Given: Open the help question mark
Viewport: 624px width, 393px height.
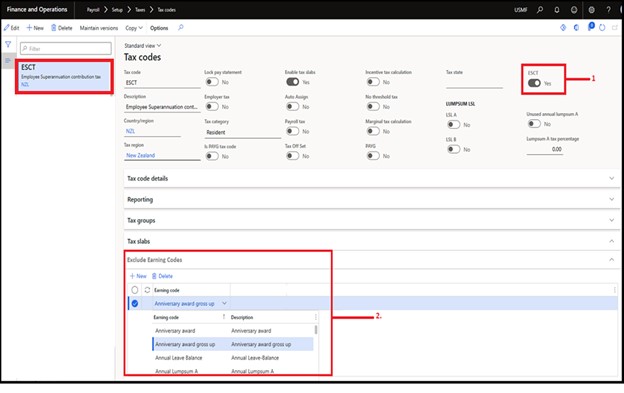Looking at the screenshot, I should pyautogui.click(x=608, y=10).
